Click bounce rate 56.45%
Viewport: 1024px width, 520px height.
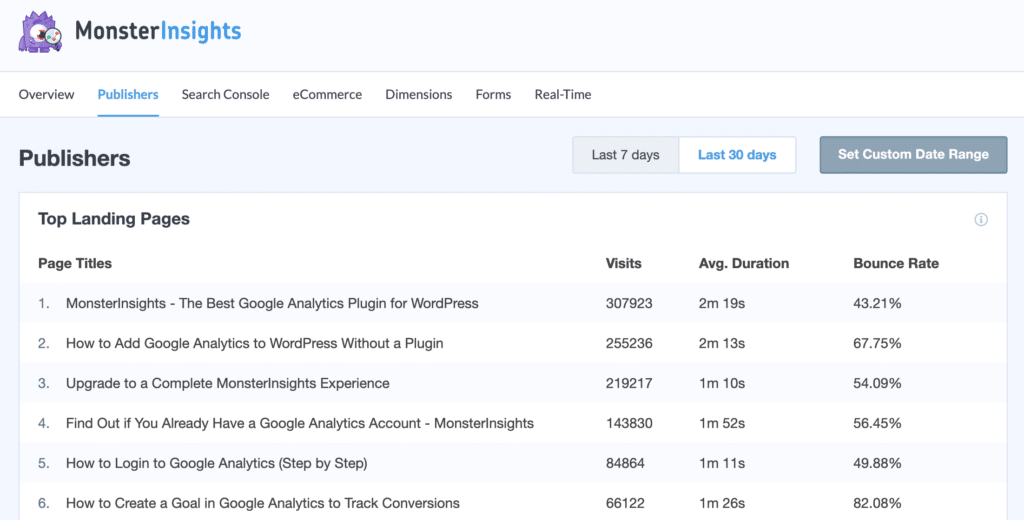coord(877,423)
